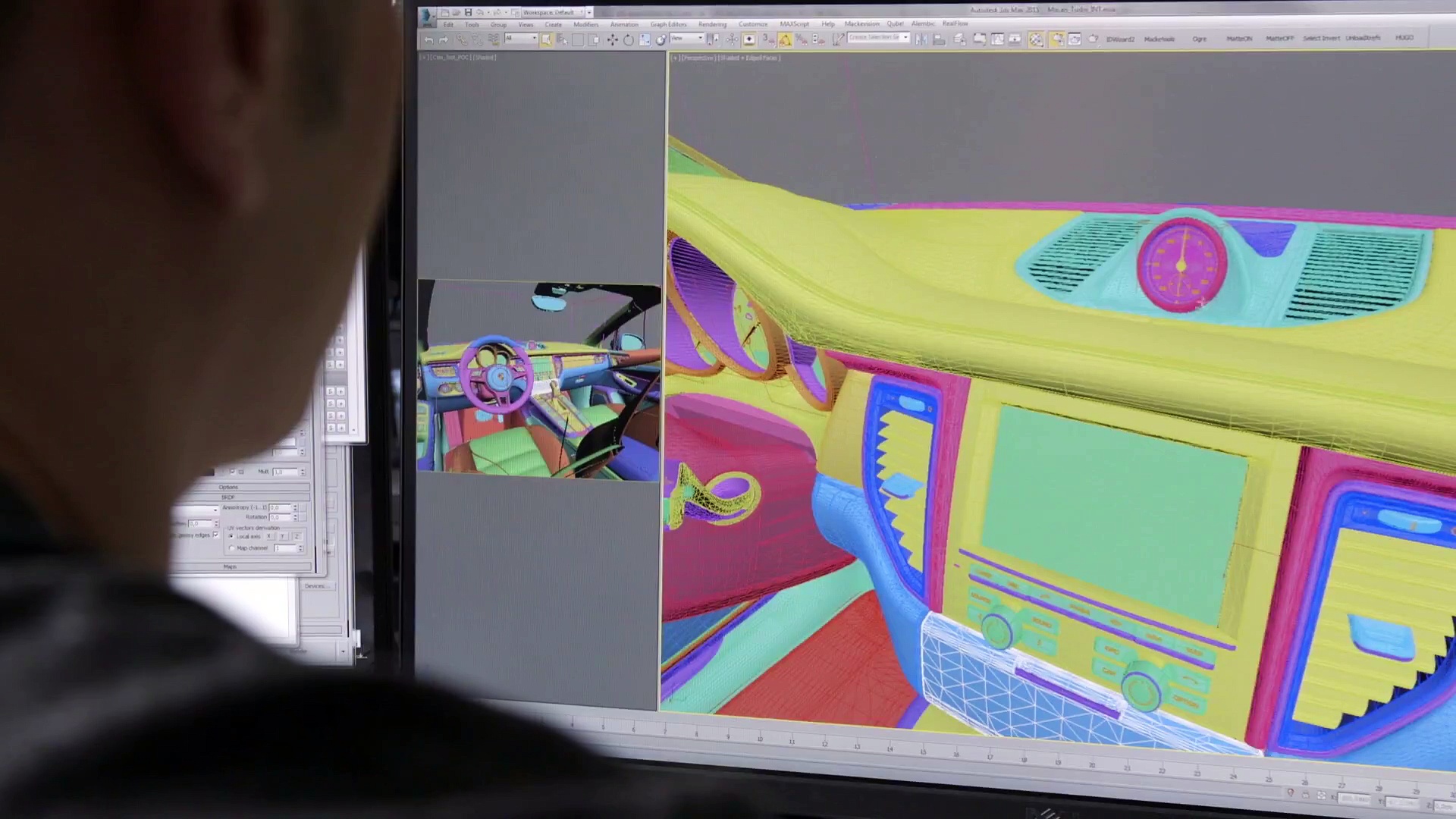Screen dimensions: 1456x819
Task: Toggle the glossy edges checkbox
Action: click(x=216, y=535)
